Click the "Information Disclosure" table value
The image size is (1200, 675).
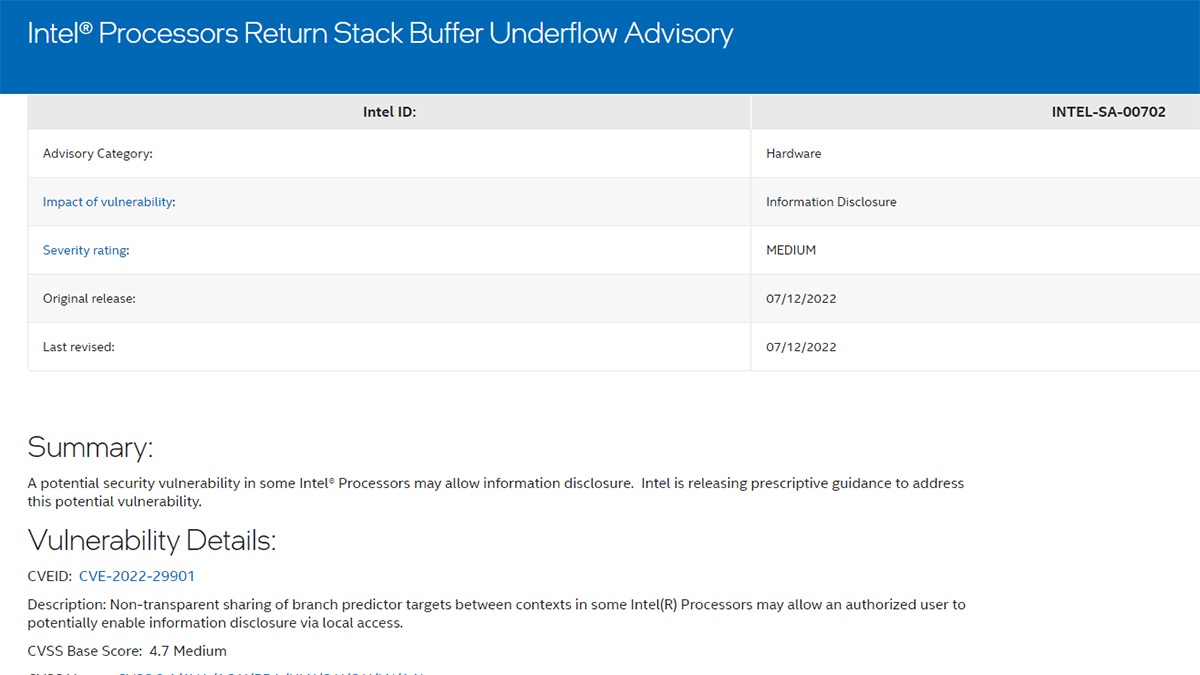coord(831,202)
